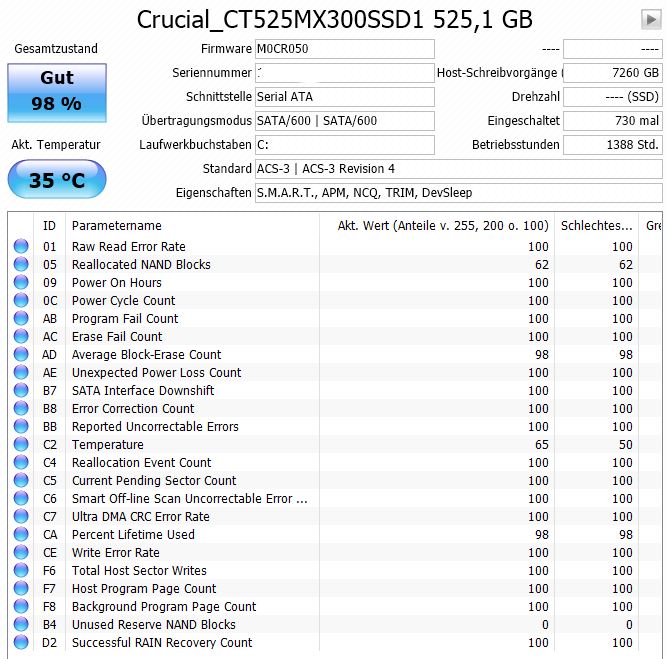This screenshot has width=667, height=659.
Task: Select status icon for Smart Off-line Scan Uncorrectable Error
Action: [x=21, y=498]
